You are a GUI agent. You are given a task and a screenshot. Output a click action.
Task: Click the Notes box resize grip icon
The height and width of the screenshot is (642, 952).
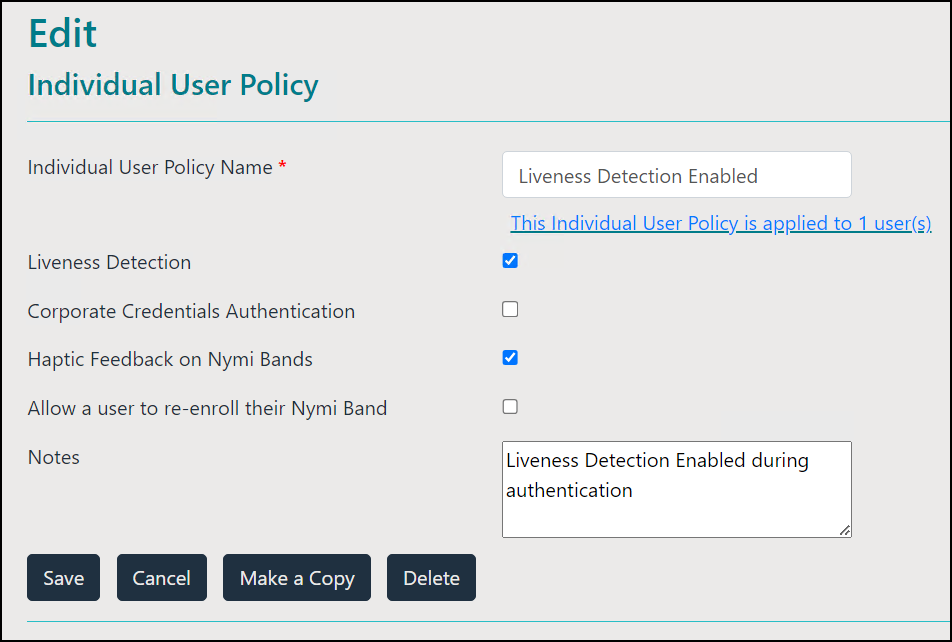coord(845,530)
